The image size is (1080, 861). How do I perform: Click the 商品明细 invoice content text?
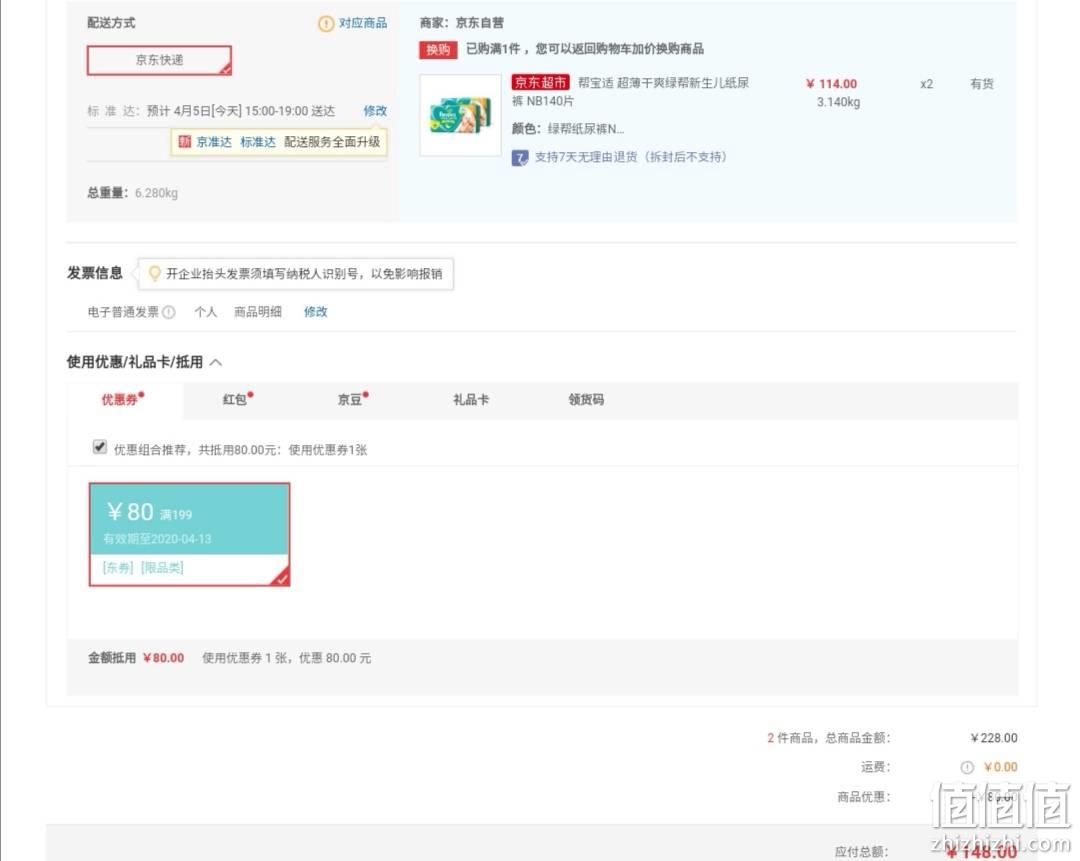pyautogui.click(x=258, y=312)
